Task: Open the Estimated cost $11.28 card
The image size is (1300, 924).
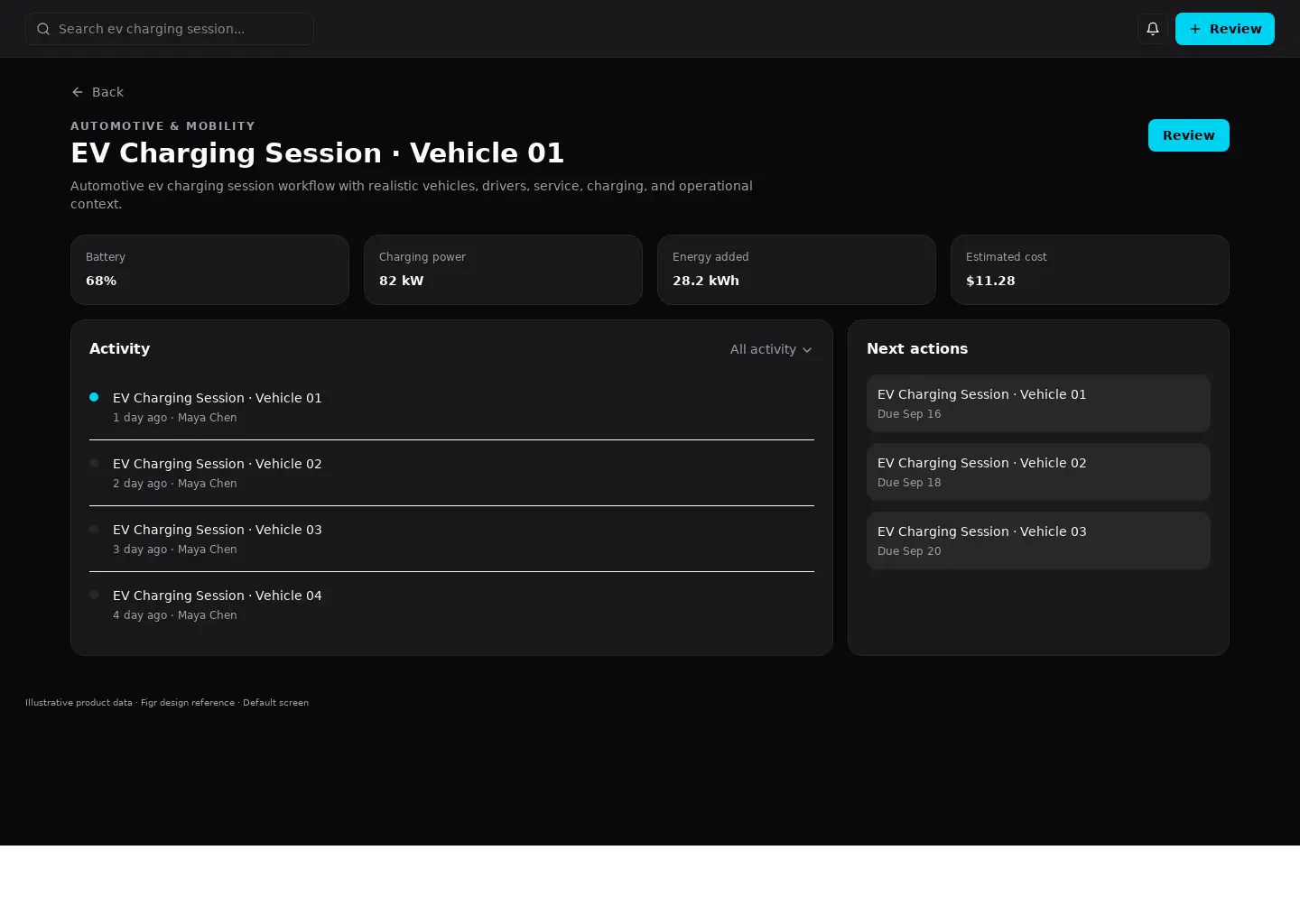Action: [1090, 270]
